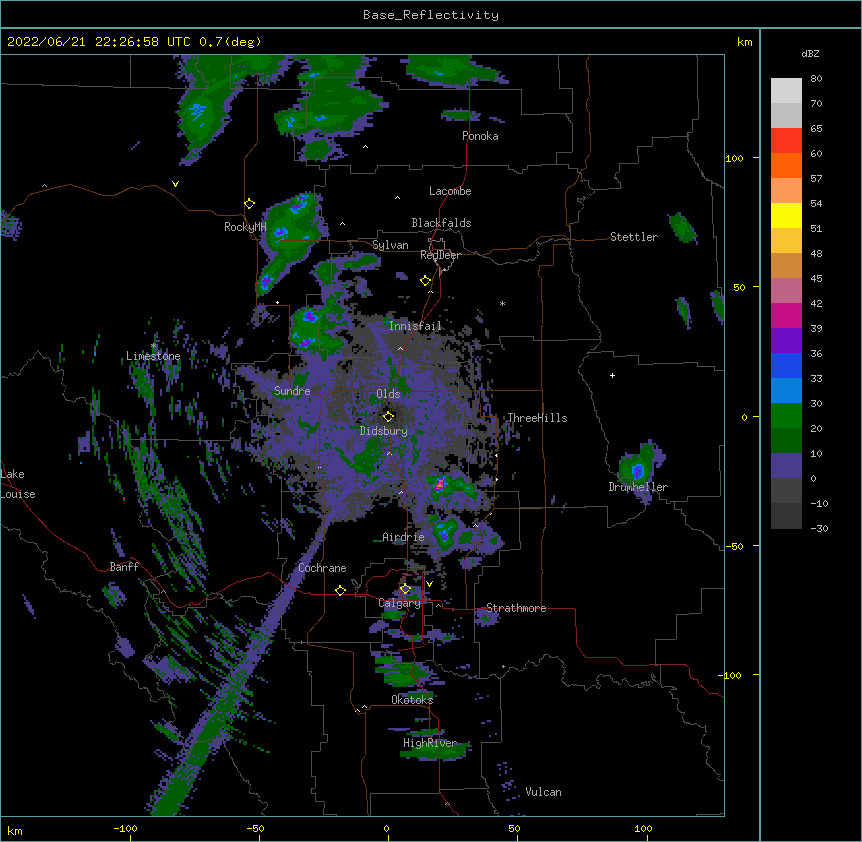Click the pink high-reflectivity cell north of Airdrie
The height and width of the screenshot is (842, 862).
tap(440, 484)
